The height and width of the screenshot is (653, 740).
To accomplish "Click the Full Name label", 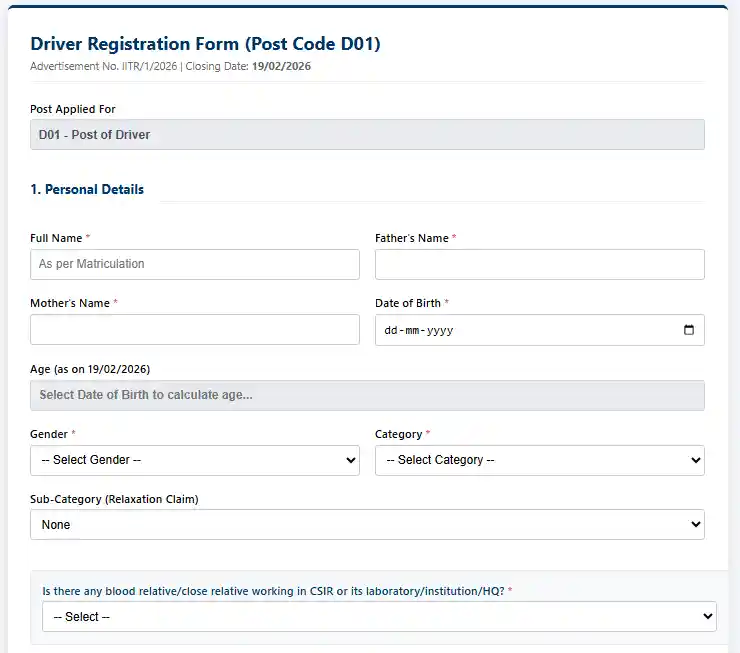I will click(56, 238).
